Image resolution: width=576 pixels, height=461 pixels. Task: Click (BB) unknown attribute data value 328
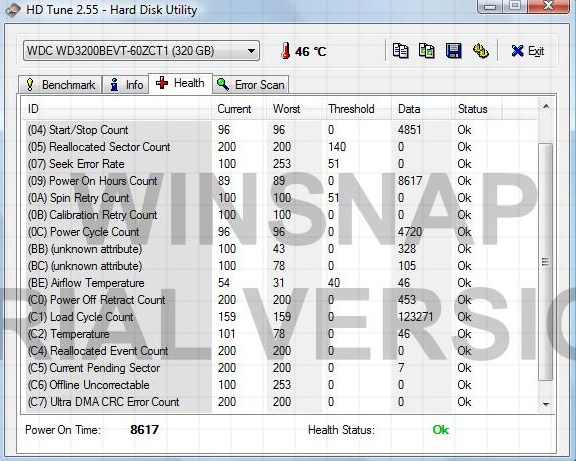pos(407,249)
